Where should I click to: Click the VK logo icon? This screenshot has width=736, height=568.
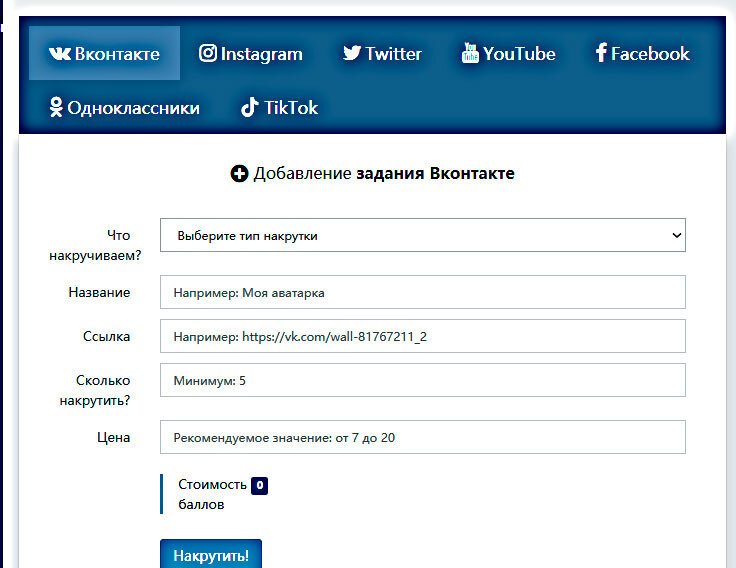pos(60,54)
